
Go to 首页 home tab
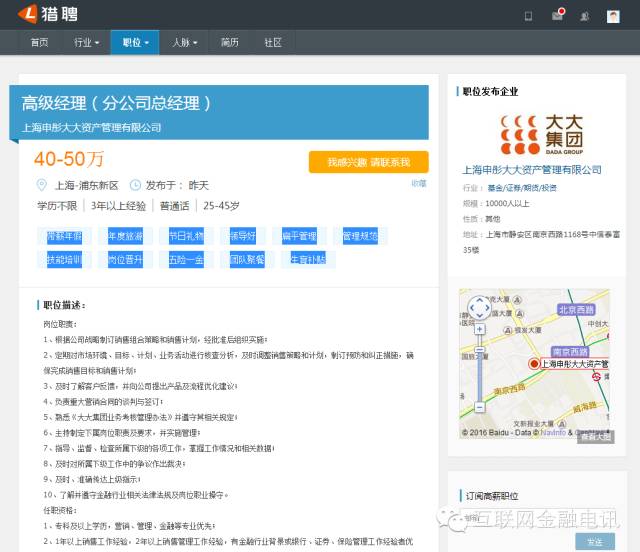pos(40,42)
